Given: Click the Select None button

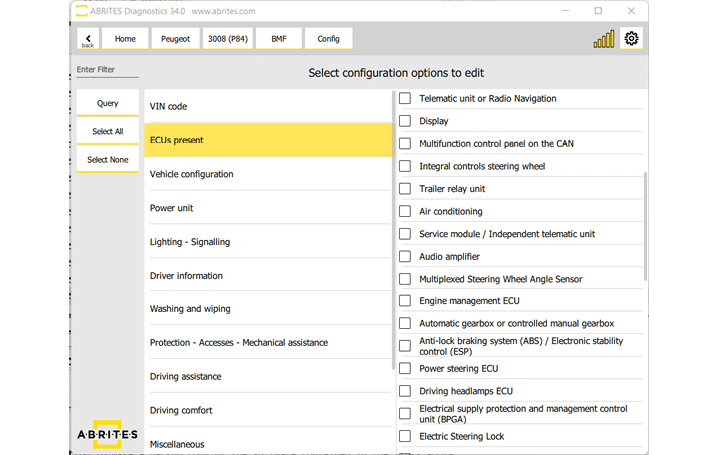Looking at the screenshot, I should pos(107,159).
